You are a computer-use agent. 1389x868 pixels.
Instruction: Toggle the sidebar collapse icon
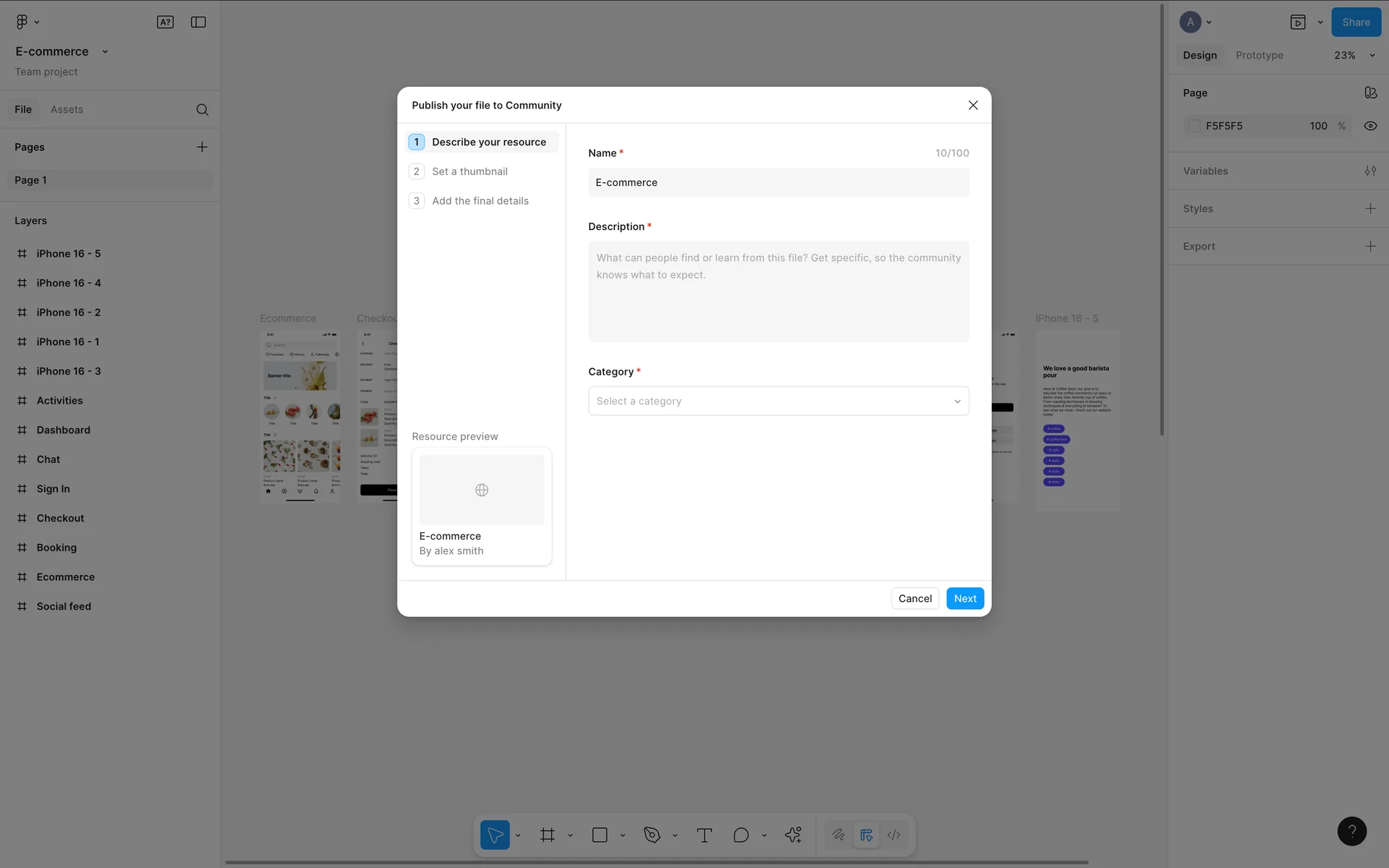[198, 22]
